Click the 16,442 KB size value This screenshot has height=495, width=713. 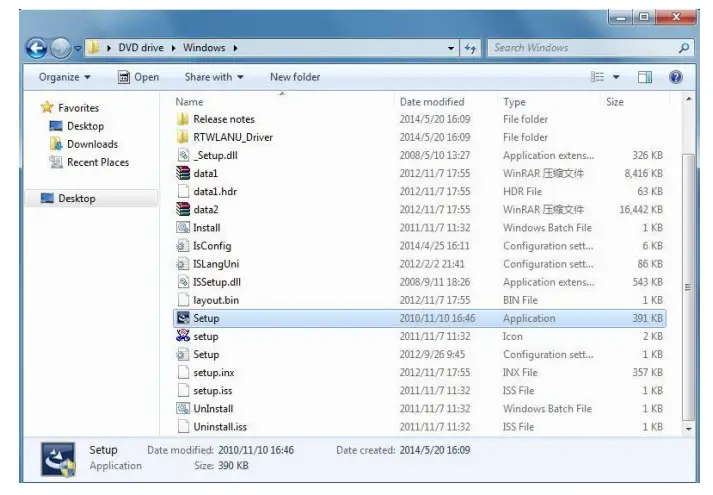point(641,210)
